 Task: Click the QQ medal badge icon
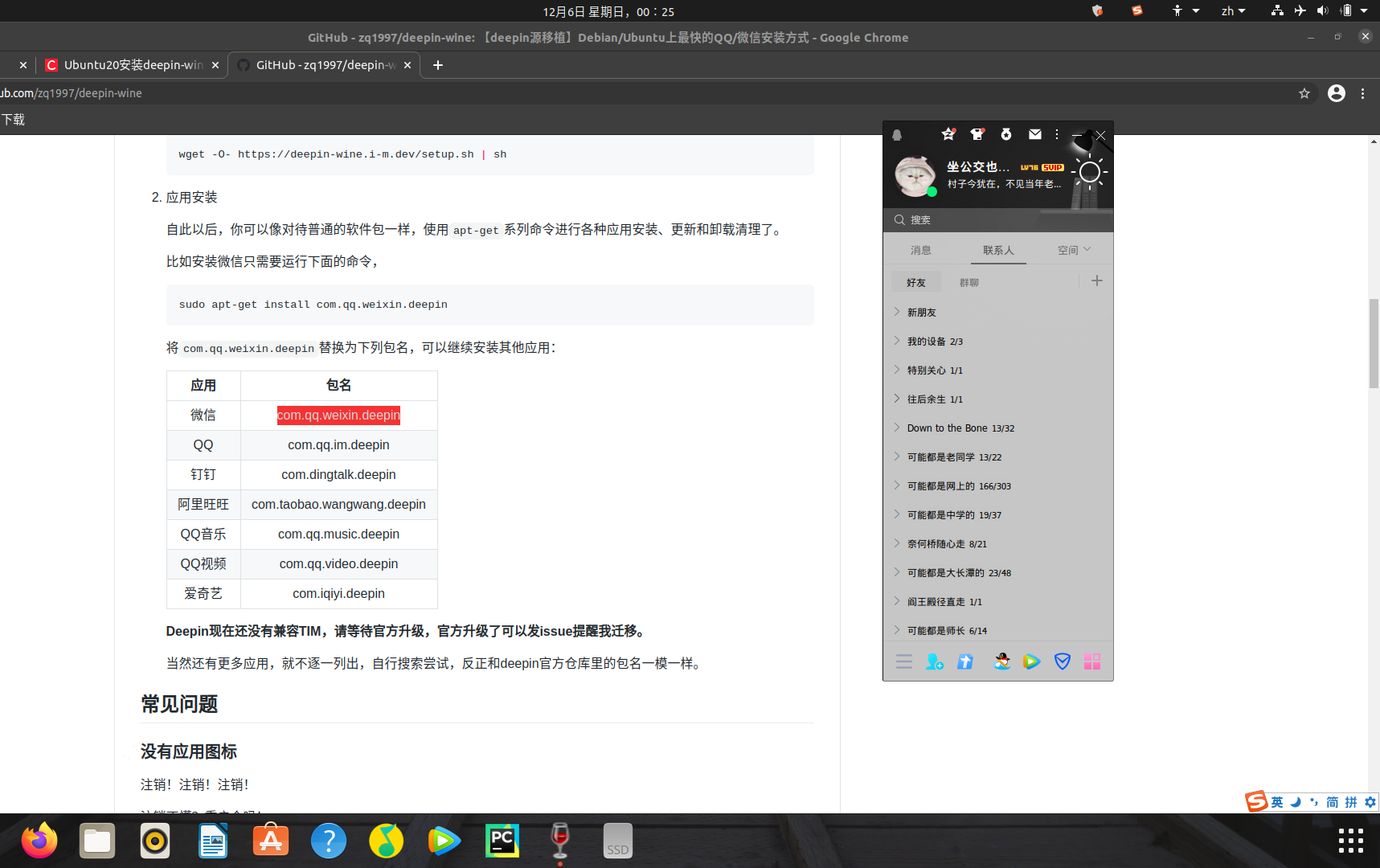click(1006, 134)
